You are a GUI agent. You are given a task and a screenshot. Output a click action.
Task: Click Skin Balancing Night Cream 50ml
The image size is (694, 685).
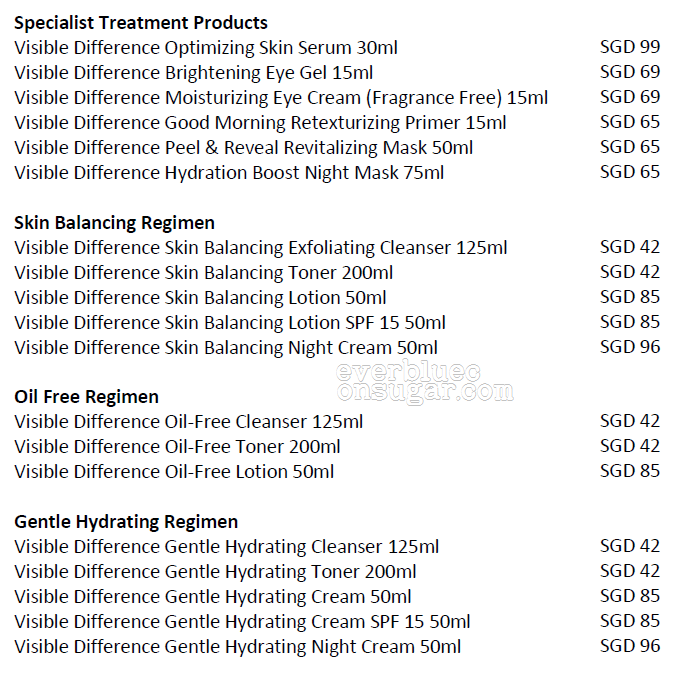[x=226, y=348]
